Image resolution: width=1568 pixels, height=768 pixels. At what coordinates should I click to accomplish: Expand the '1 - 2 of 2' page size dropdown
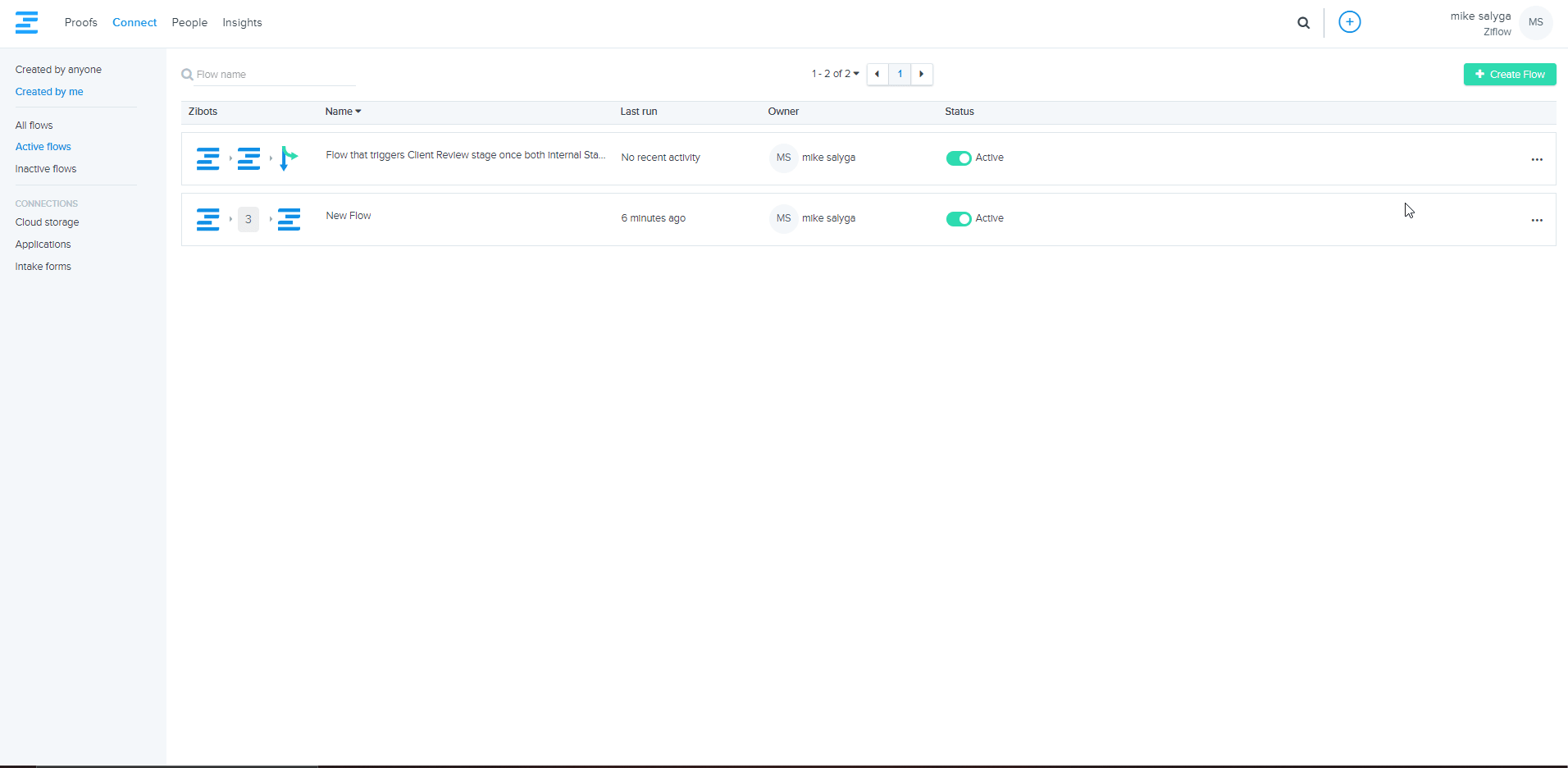click(835, 74)
